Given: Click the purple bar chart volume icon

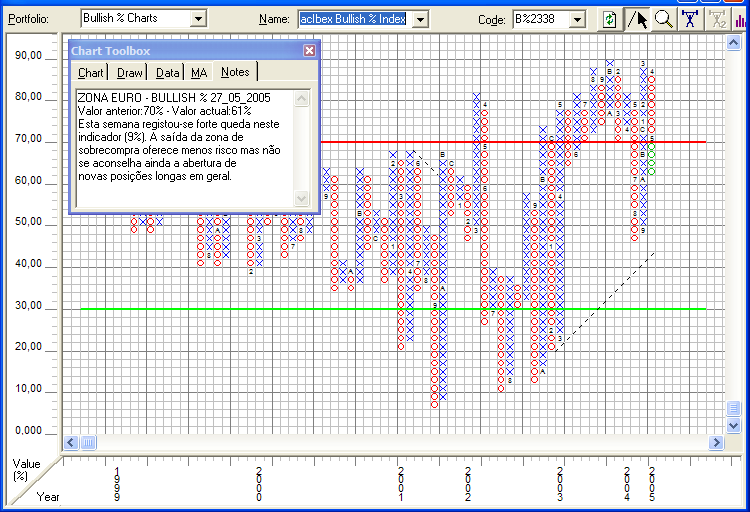Looking at the screenshot, I should tap(741, 20).
